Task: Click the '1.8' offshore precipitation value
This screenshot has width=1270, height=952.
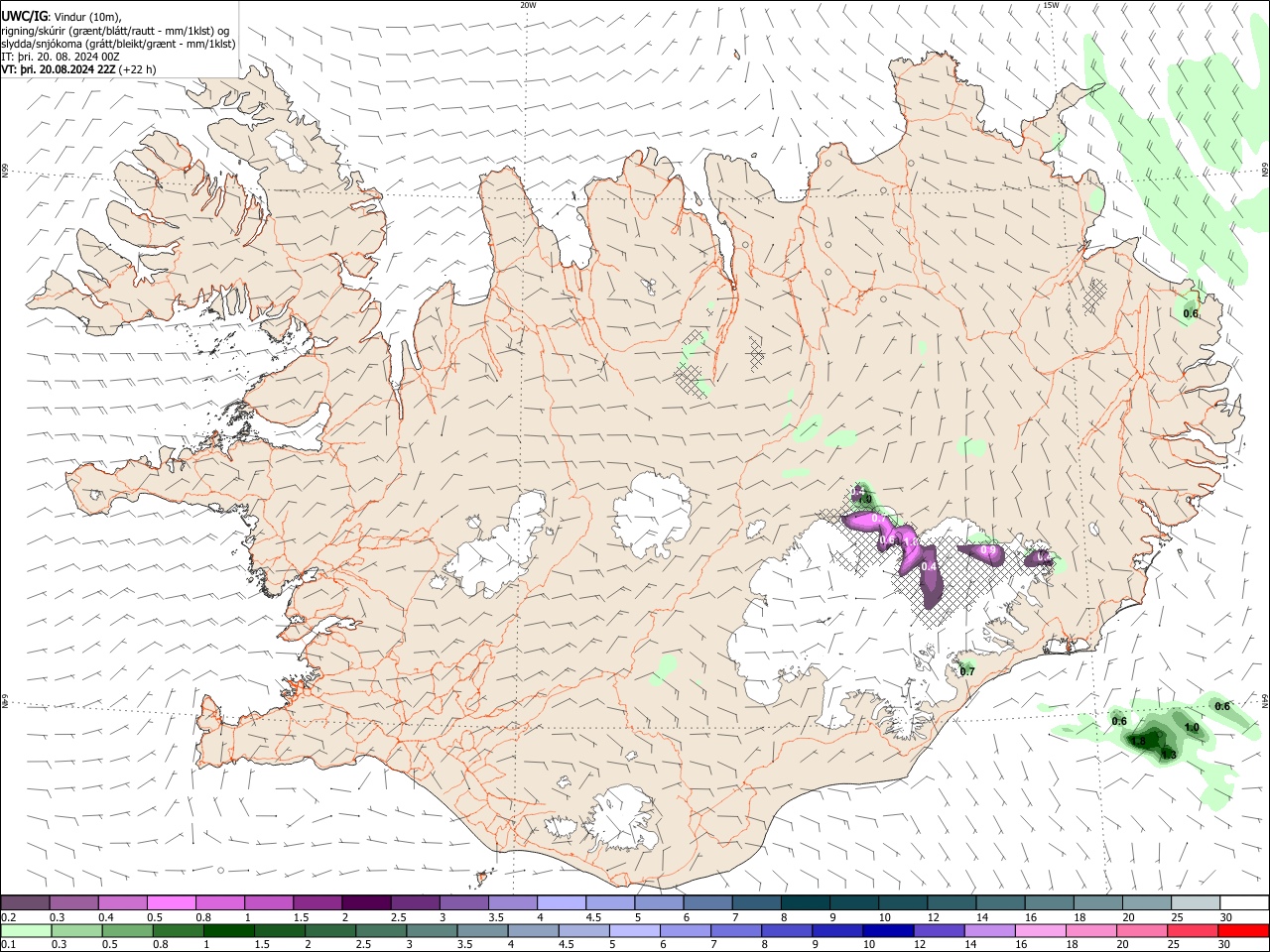Action: point(1139,742)
